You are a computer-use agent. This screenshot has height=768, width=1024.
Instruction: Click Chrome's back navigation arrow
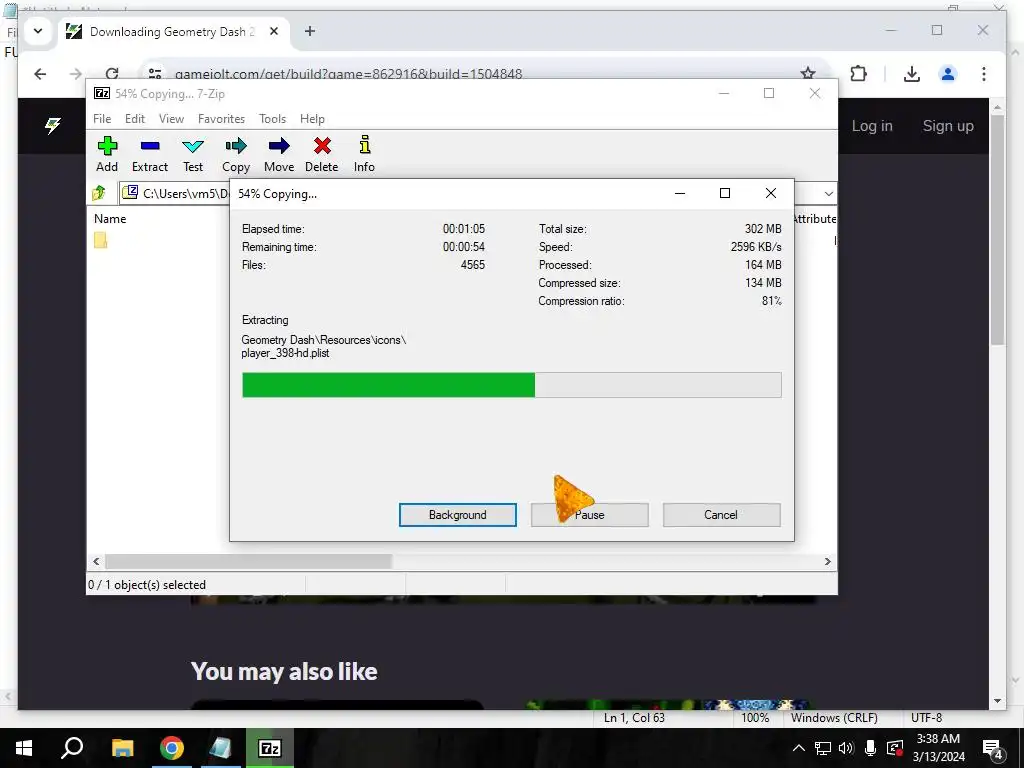[40, 74]
